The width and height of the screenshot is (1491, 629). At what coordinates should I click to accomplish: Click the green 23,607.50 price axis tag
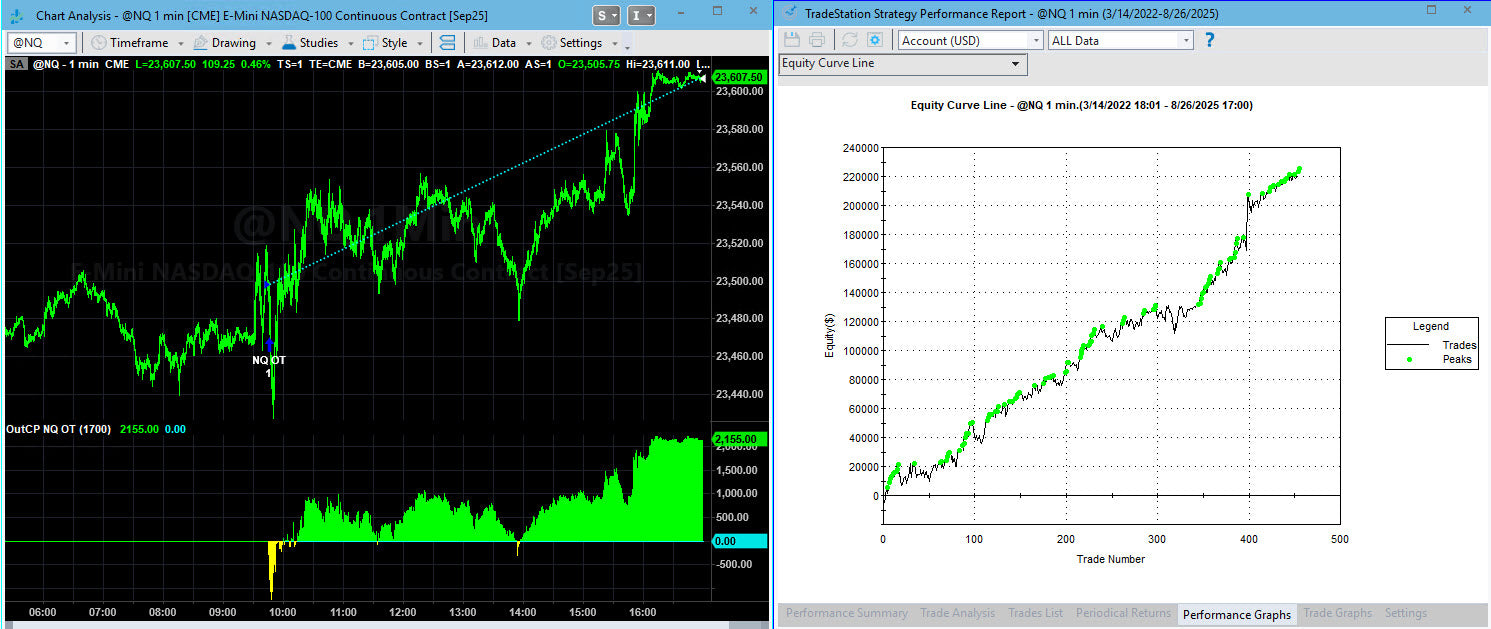click(x=739, y=77)
